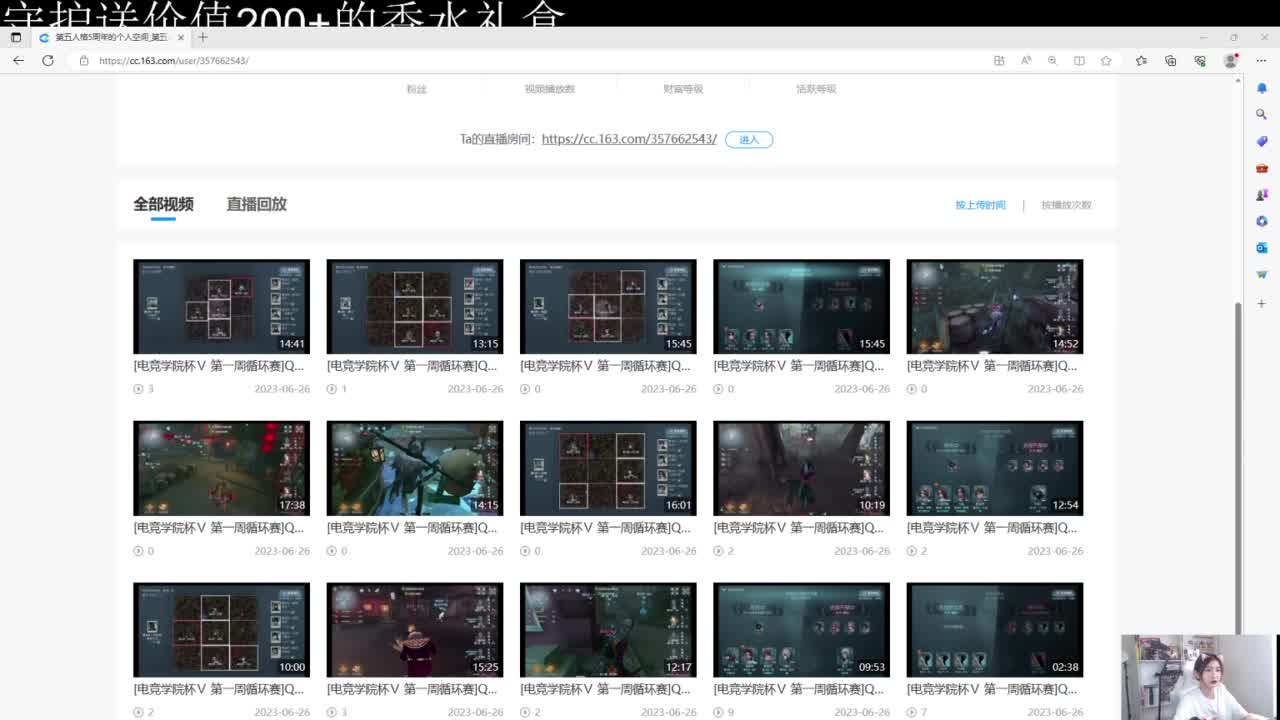Switch to the 直播回放 tab
Image resolution: width=1280 pixels, height=720 pixels.
coord(256,204)
